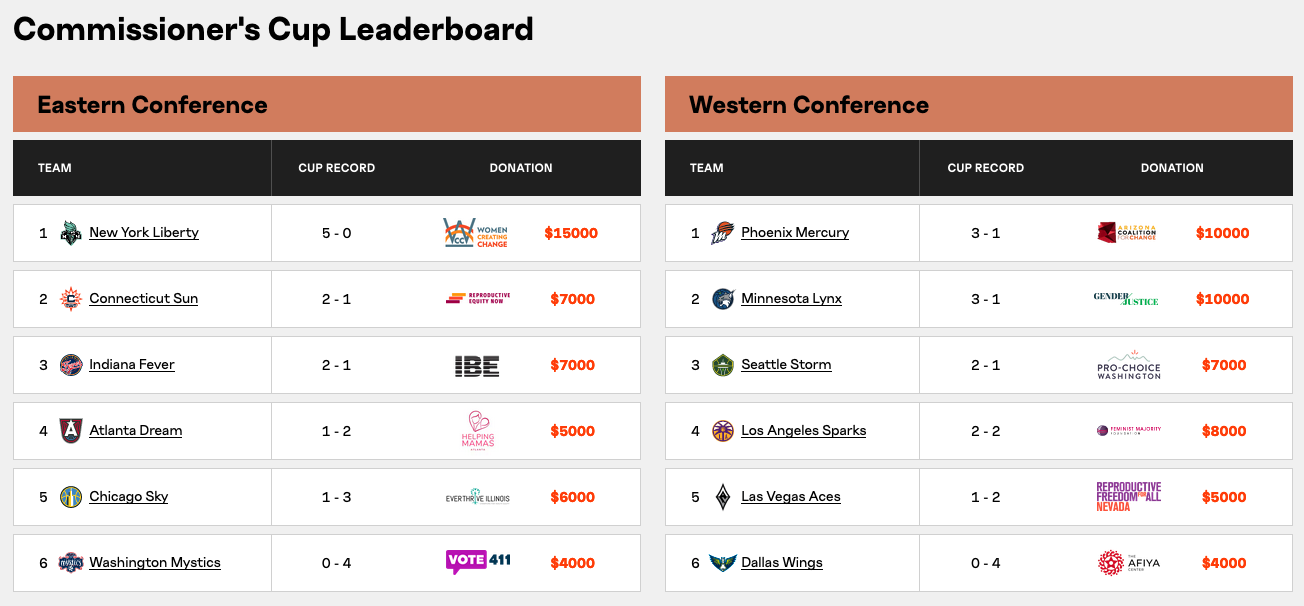Open the Las Vegas Aces link
Viewport: 1304px width, 606px height.
point(791,497)
